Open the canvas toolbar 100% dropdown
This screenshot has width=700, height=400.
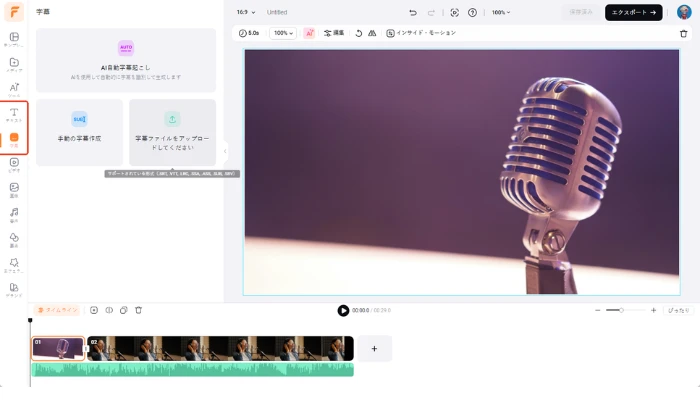click(283, 33)
